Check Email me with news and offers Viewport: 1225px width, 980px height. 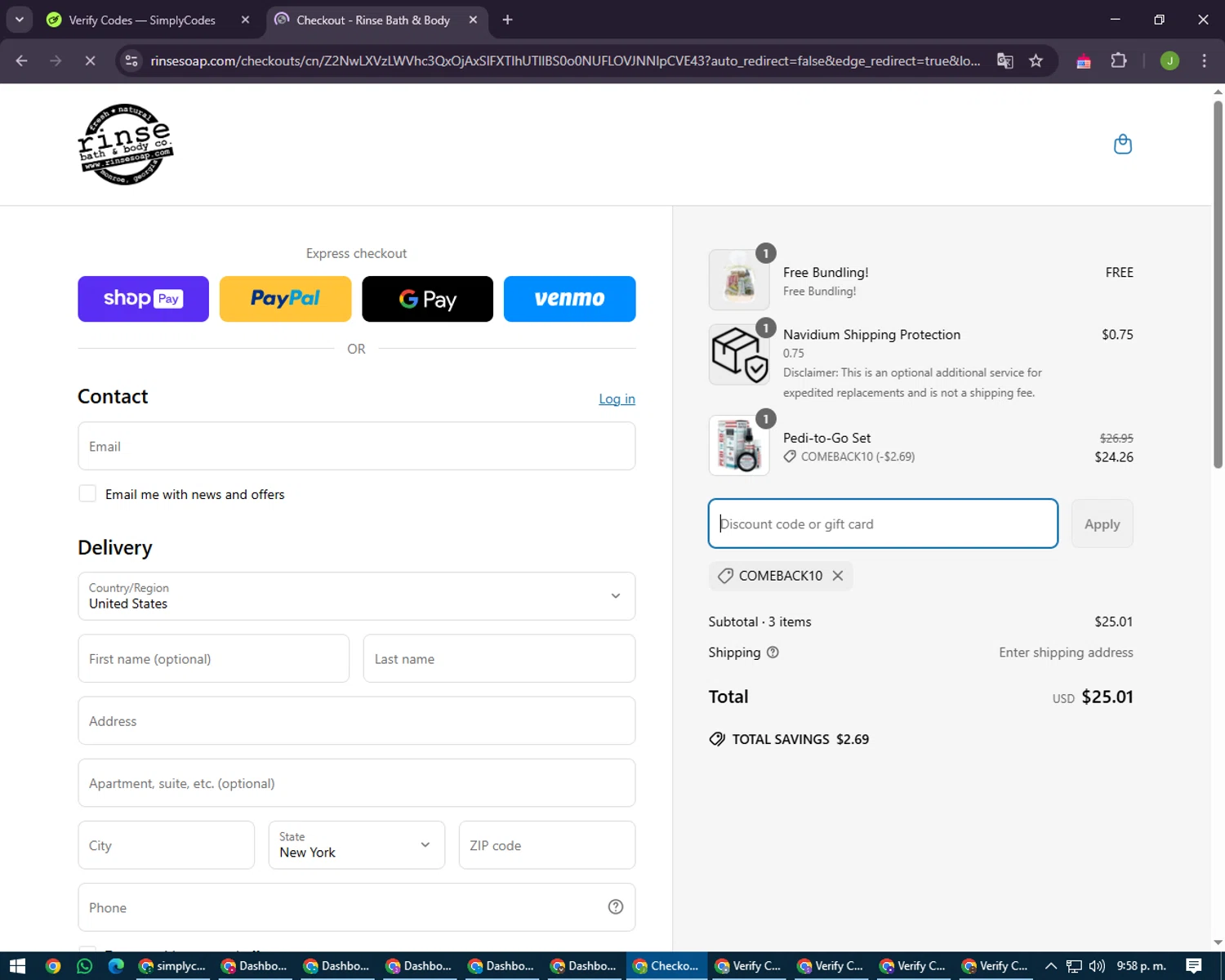pyautogui.click(x=87, y=493)
